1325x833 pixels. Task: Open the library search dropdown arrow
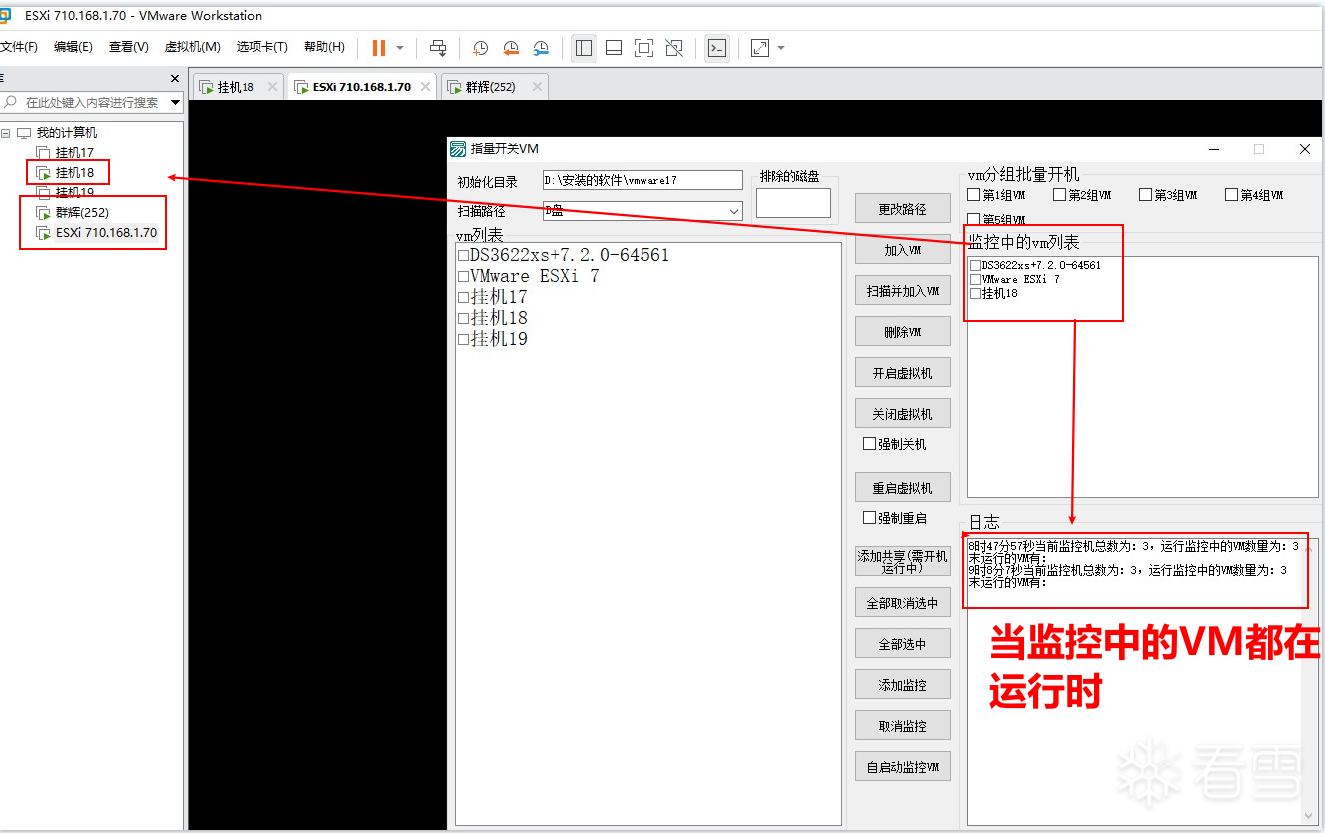(176, 102)
